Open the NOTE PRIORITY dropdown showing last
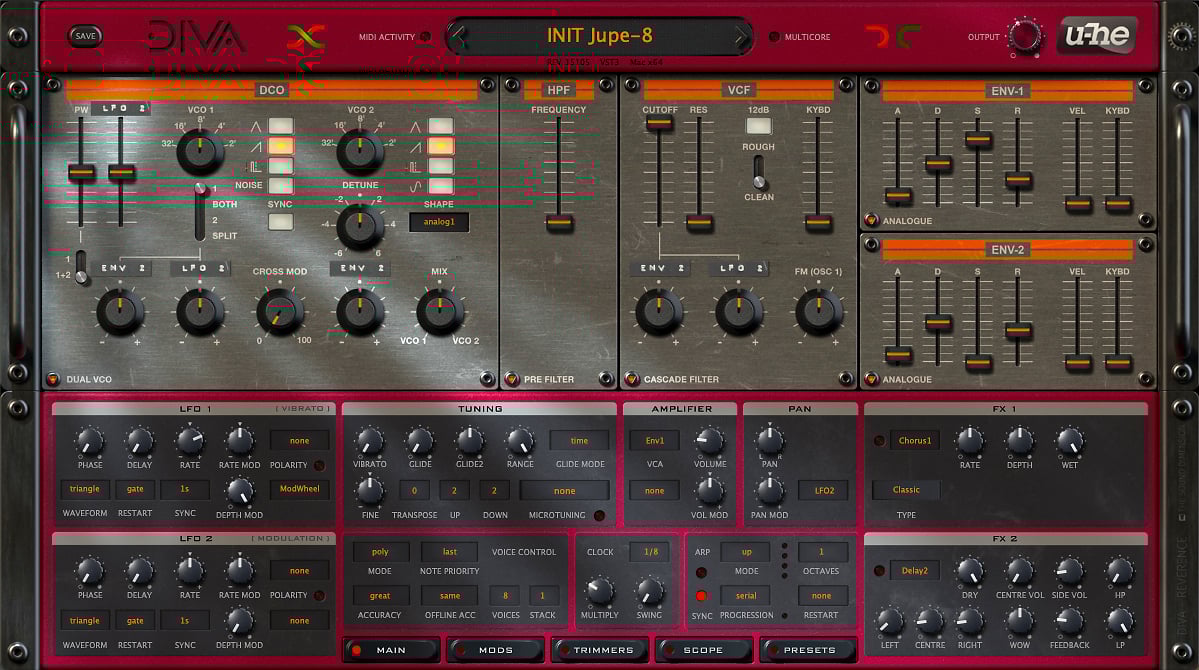Screen dimensions: 1199x670 coord(450,551)
